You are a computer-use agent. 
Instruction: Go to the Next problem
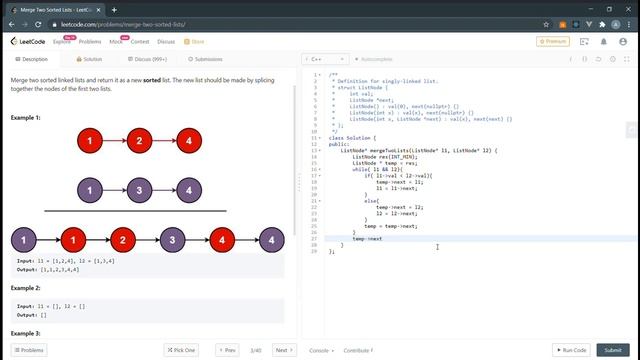point(284,350)
